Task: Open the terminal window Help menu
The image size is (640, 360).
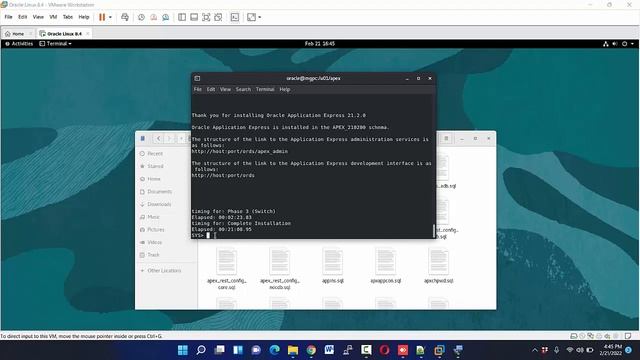Action: click(284, 89)
